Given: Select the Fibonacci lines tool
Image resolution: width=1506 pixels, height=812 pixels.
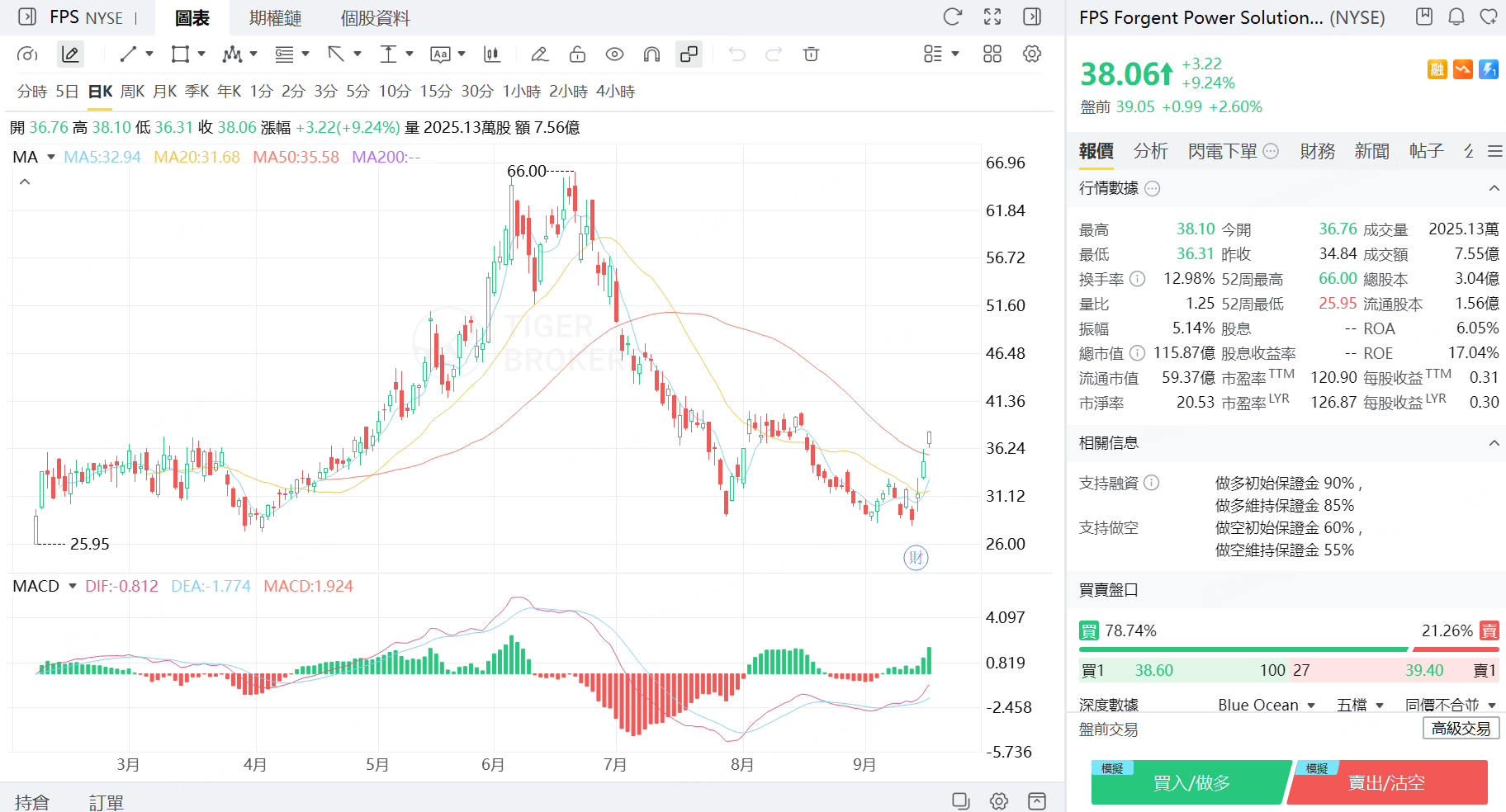Looking at the screenshot, I should point(284,54).
